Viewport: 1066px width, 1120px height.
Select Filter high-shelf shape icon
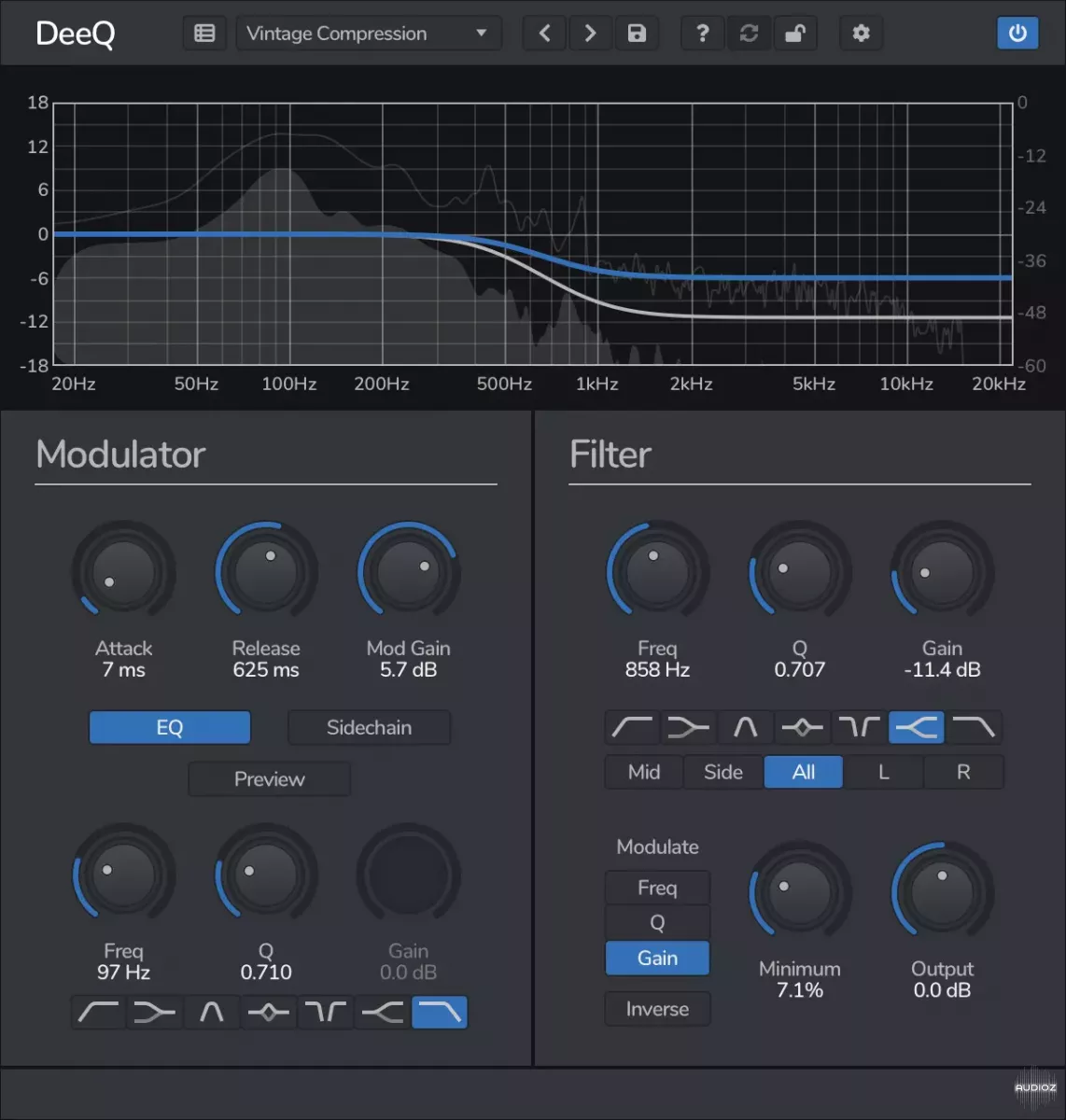pyautogui.click(x=917, y=727)
